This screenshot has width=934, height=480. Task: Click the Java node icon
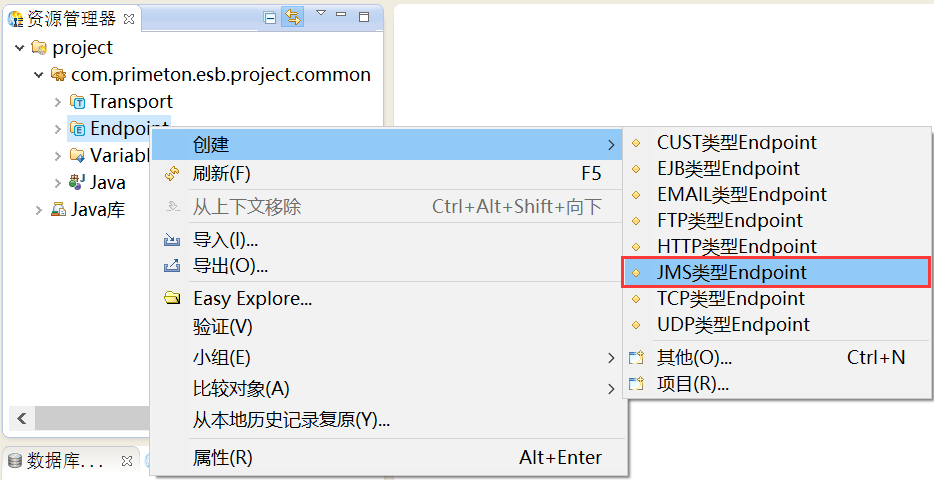point(77,182)
